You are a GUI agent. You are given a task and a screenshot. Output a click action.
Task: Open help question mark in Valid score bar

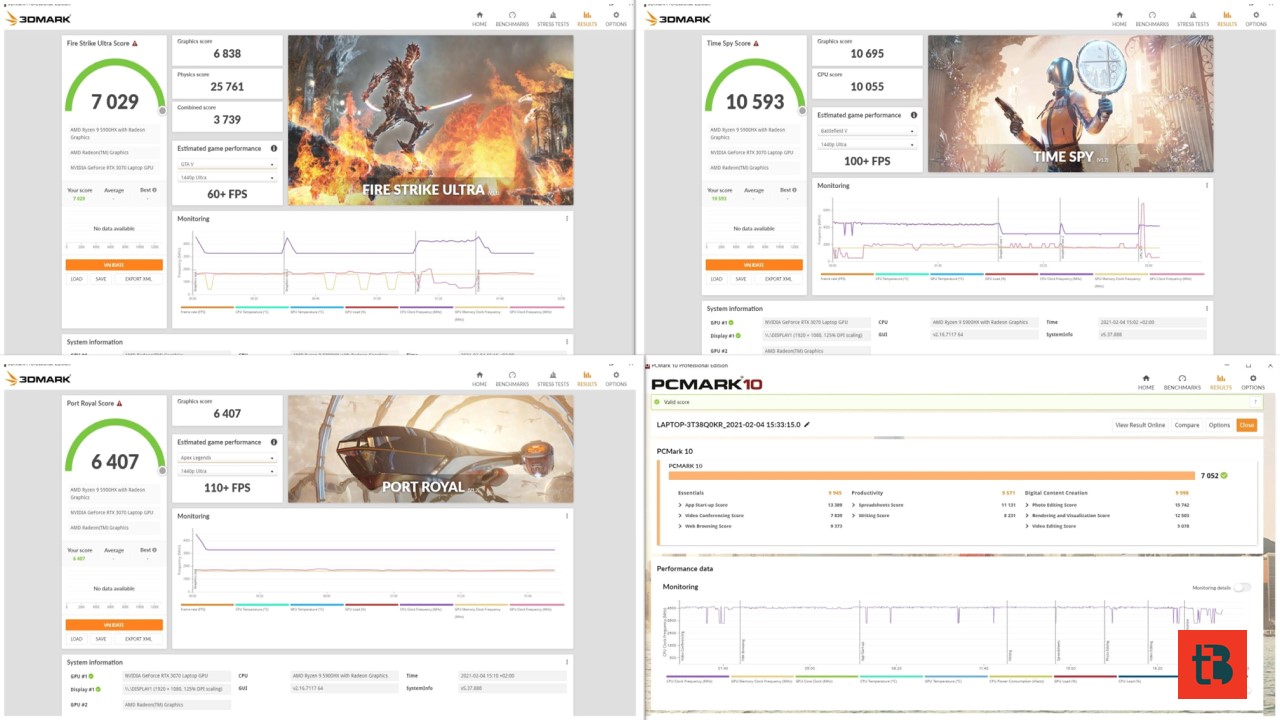point(1255,403)
